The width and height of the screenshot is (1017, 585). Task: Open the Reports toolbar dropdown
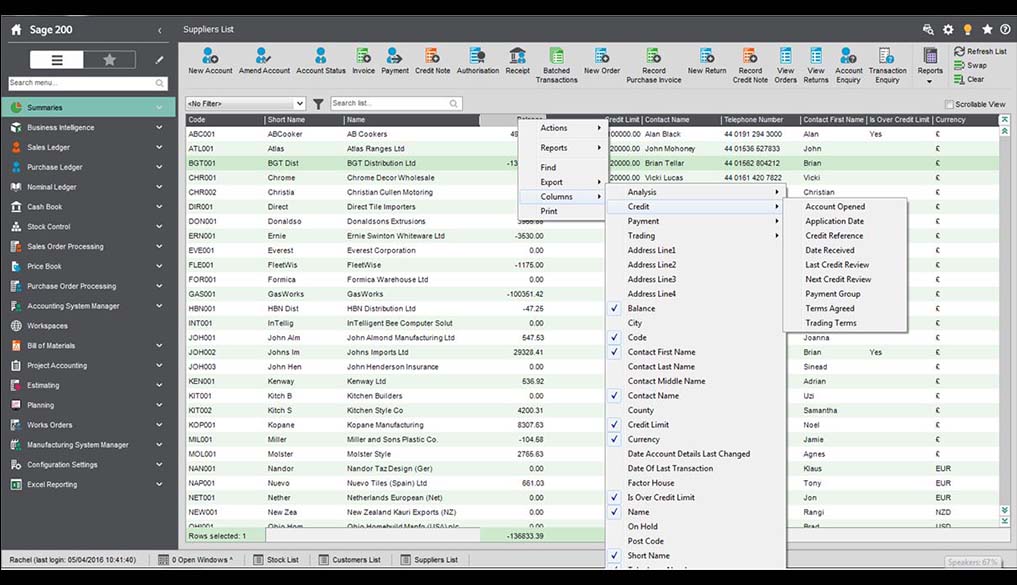tap(929, 65)
